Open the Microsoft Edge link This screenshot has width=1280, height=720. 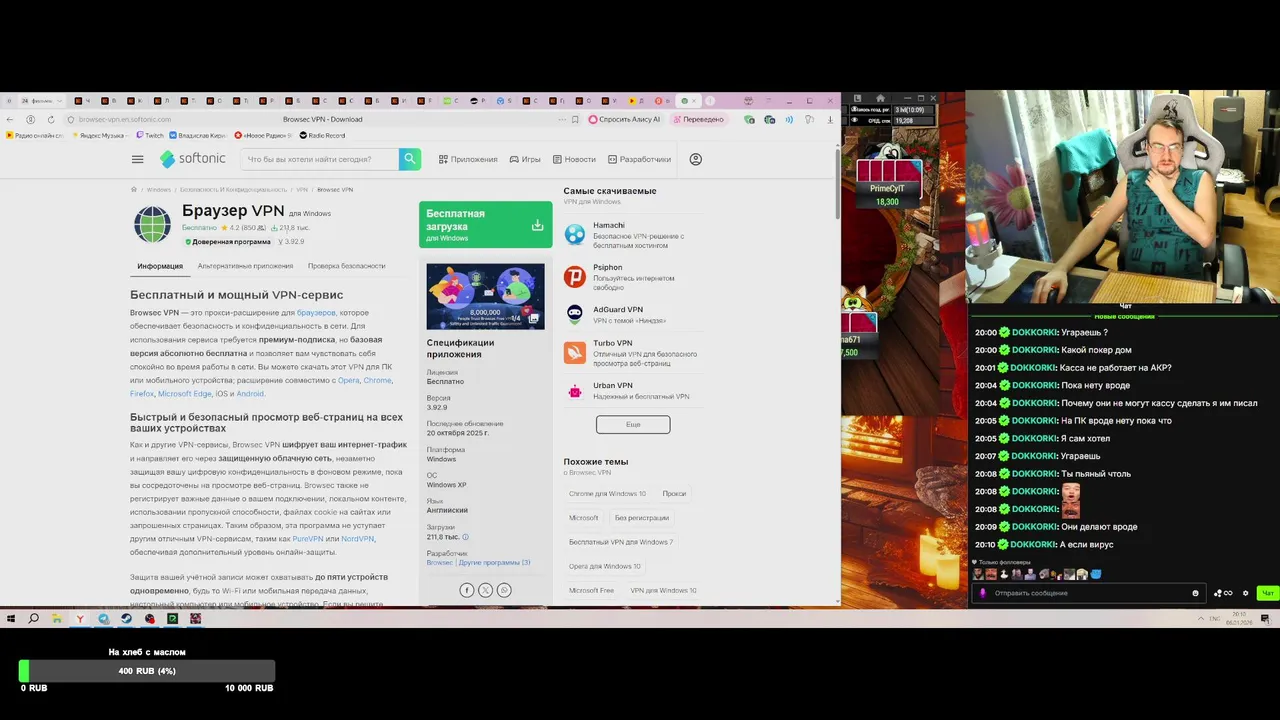tap(184, 394)
